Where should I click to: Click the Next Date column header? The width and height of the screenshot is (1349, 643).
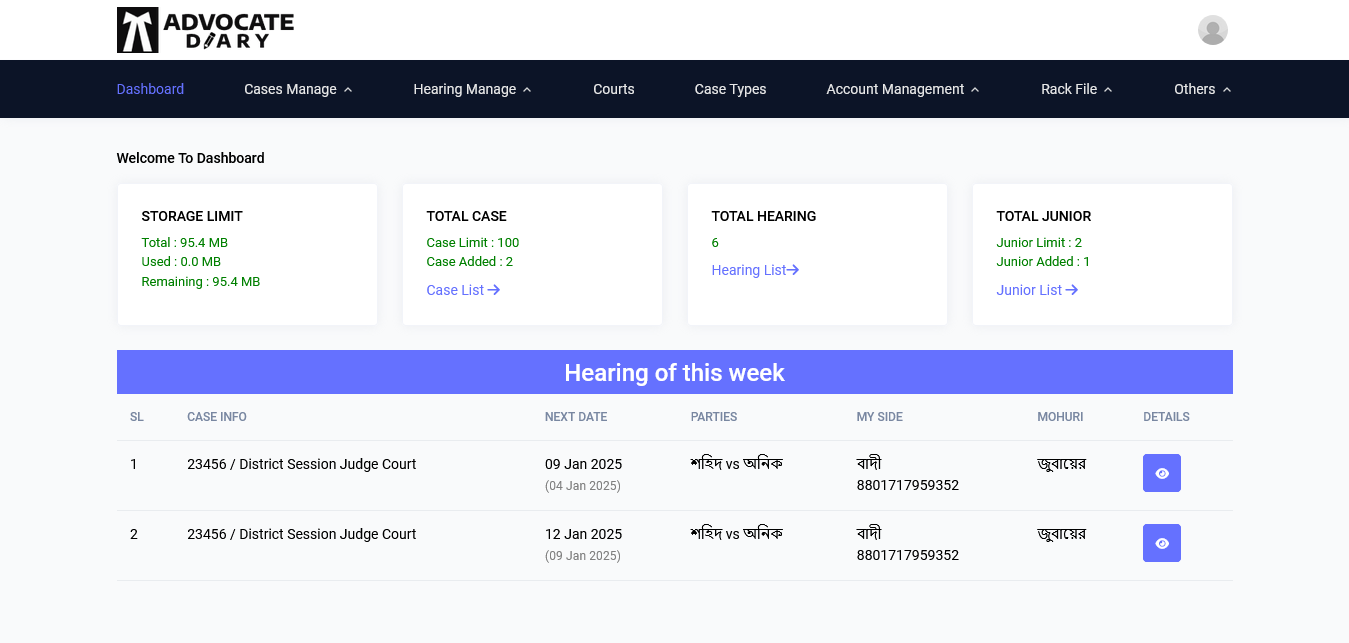[576, 417]
